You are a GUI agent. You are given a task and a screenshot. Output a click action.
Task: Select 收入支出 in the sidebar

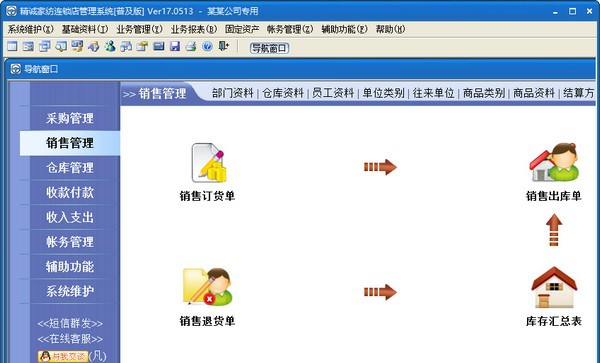pyautogui.click(x=70, y=217)
